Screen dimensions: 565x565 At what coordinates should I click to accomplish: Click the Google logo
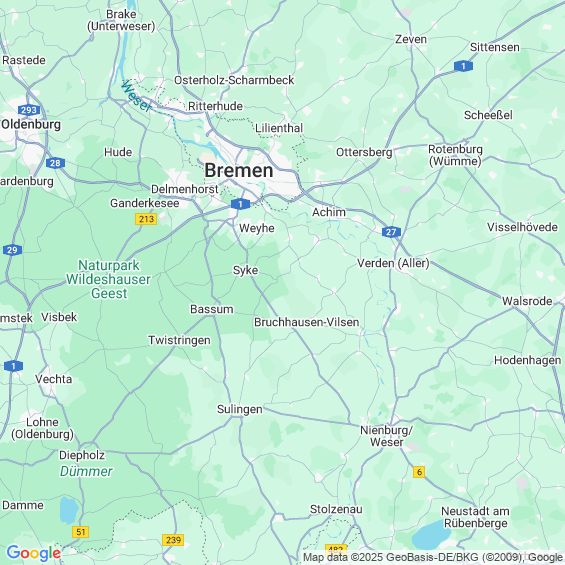(34, 553)
